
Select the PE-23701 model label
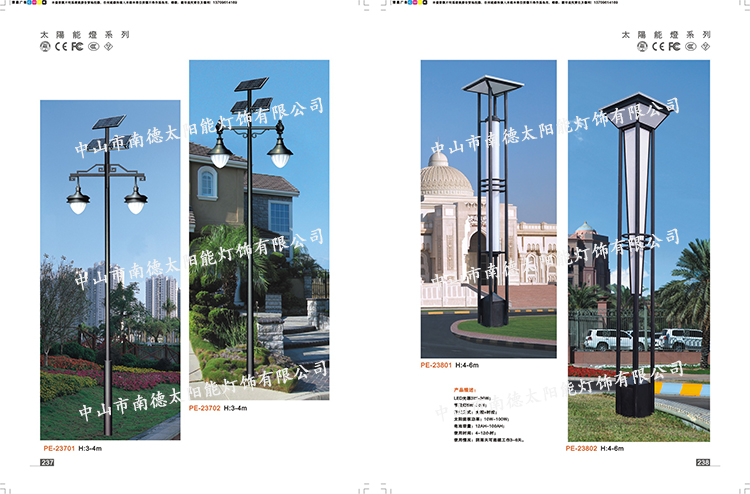click(x=59, y=449)
